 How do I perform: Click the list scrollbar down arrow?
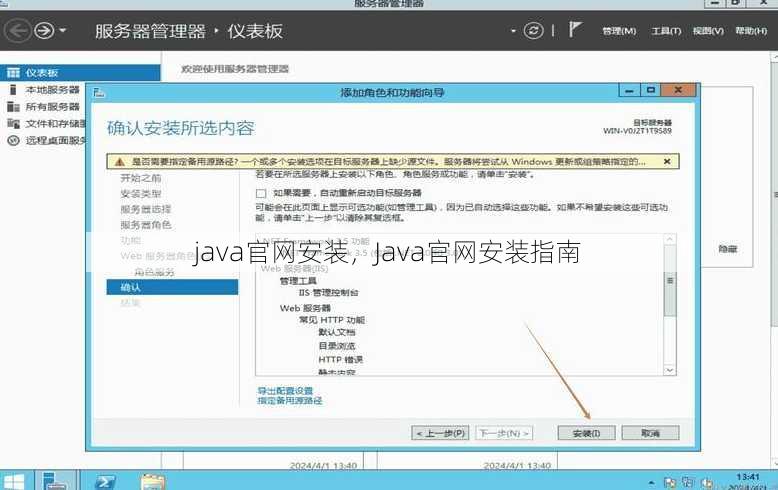[x=670, y=370]
